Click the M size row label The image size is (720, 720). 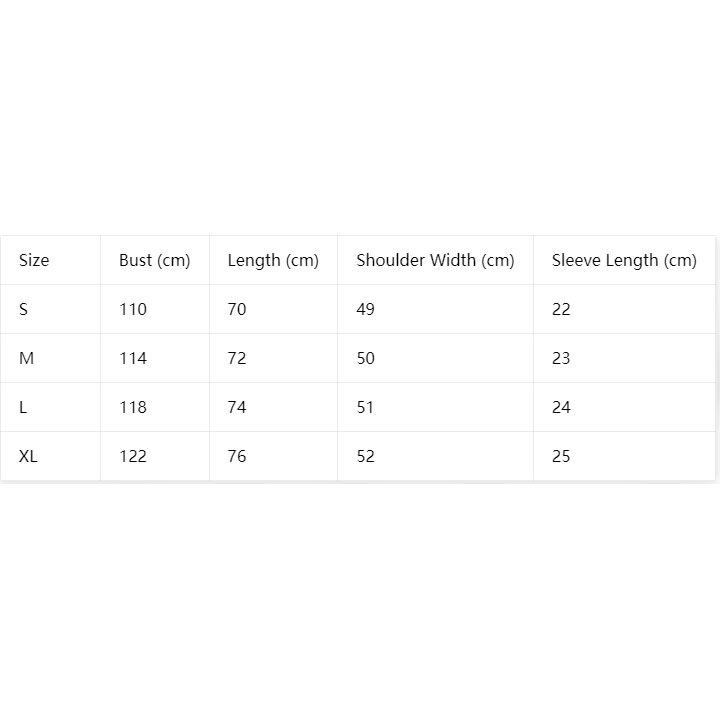click(51, 358)
